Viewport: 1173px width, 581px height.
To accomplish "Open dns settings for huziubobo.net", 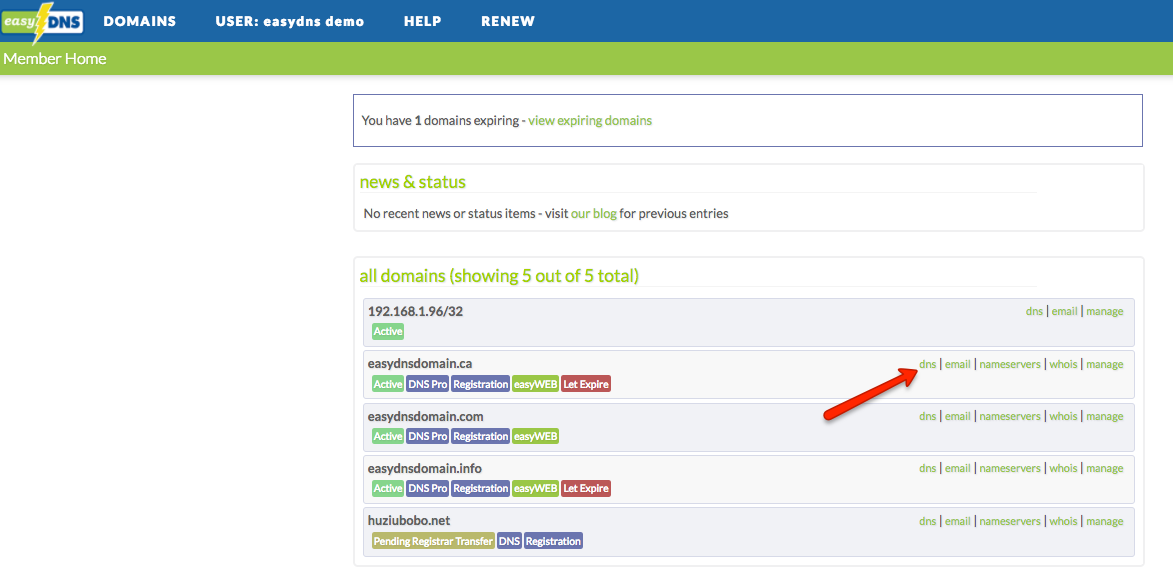I will [x=928, y=521].
